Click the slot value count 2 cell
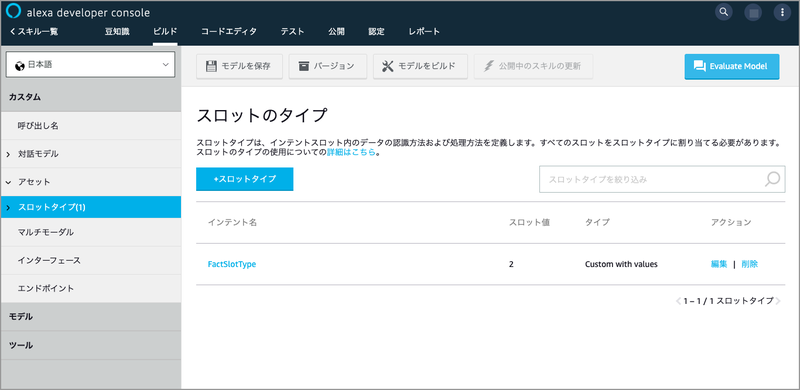This screenshot has width=800, height=390. 511,264
